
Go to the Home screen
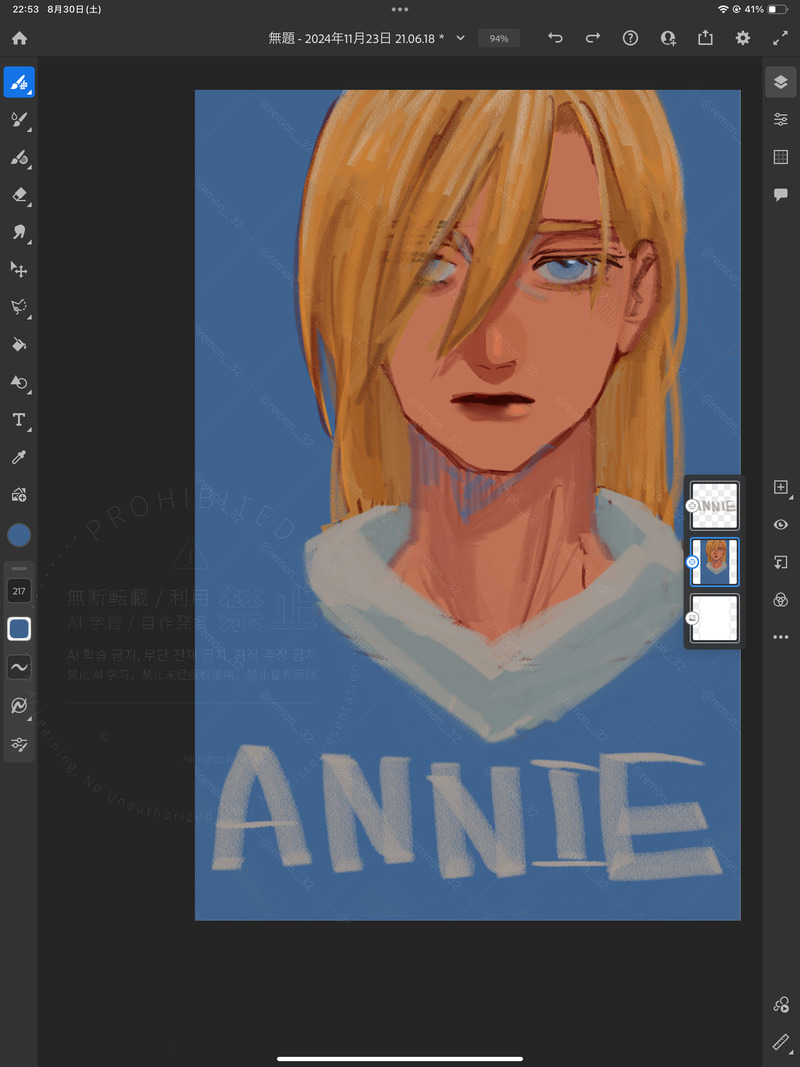tap(19, 38)
